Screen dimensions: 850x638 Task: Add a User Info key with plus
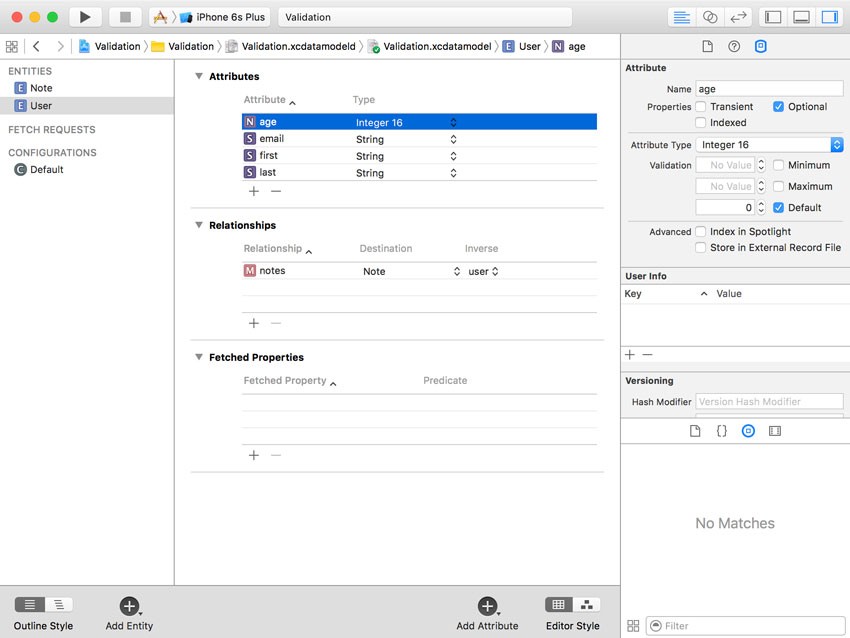click(x=630, y=355)
